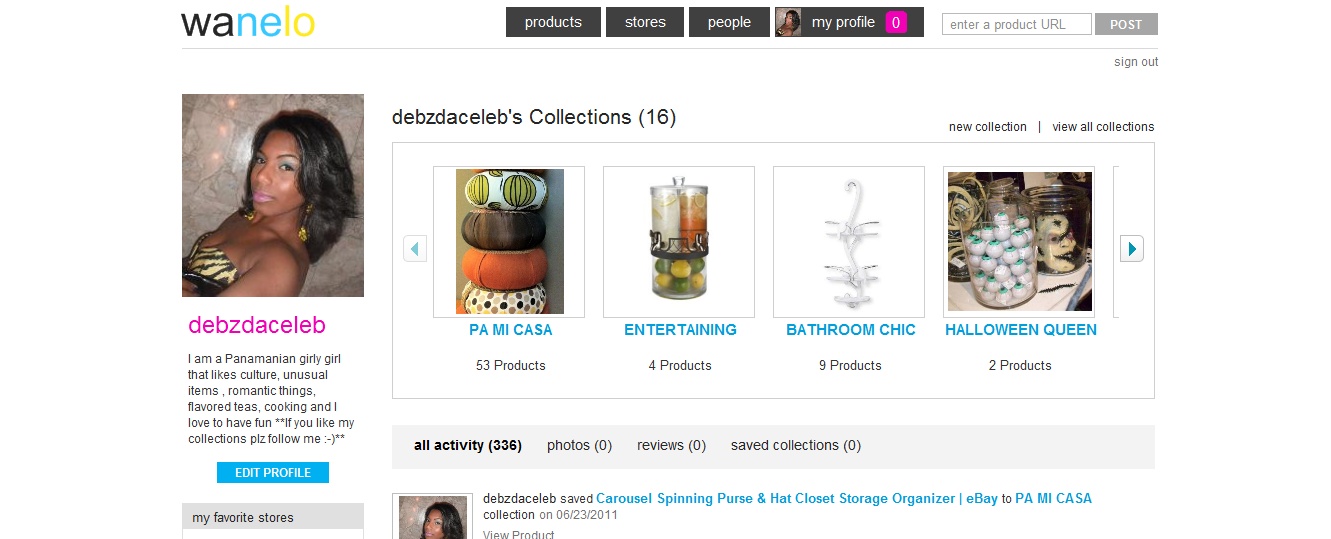Click the new collection link

[987, 127]
